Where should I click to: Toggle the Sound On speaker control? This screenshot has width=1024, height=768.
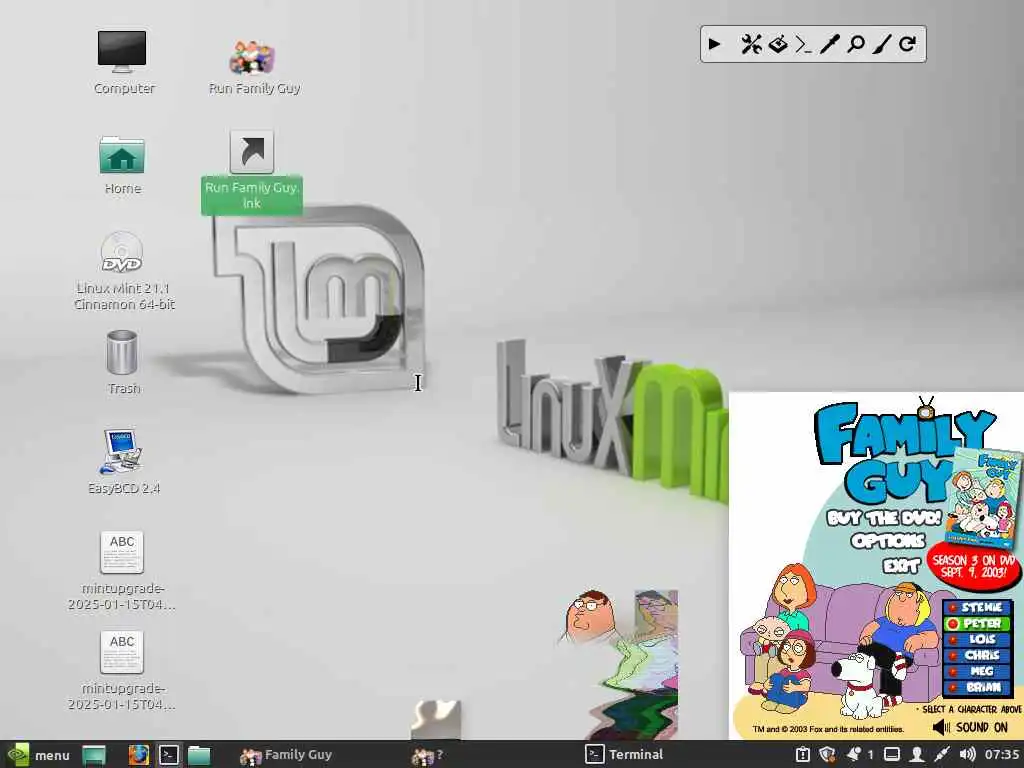pos(970,727)
